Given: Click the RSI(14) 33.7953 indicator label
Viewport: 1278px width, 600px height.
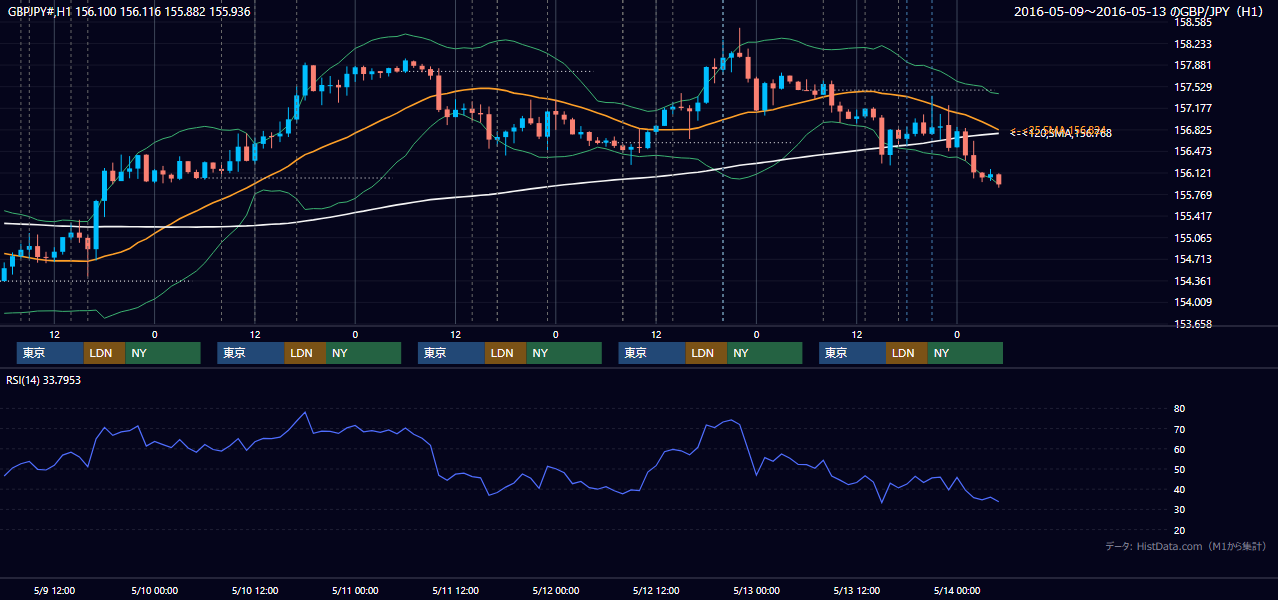Looking at the screenshot, I should (43, 380).
